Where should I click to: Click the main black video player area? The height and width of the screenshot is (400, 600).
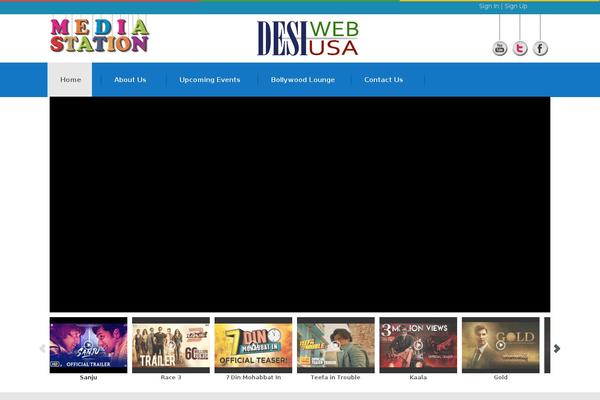300,204
